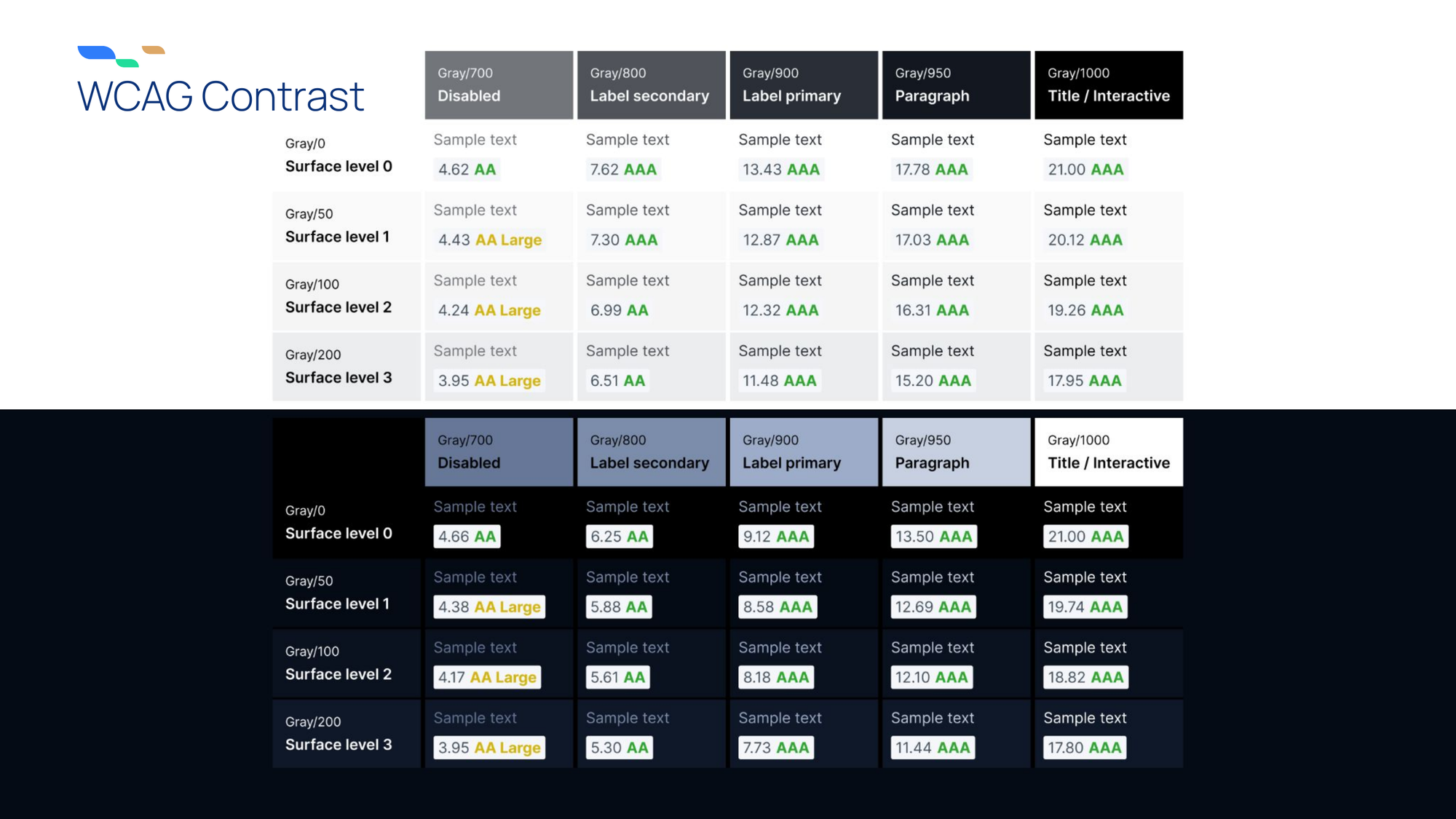The width and height of the screenshot is (1456, 819).
Task: Select the light Gray/800 Label secondary swatch
Action: (651, 85)
